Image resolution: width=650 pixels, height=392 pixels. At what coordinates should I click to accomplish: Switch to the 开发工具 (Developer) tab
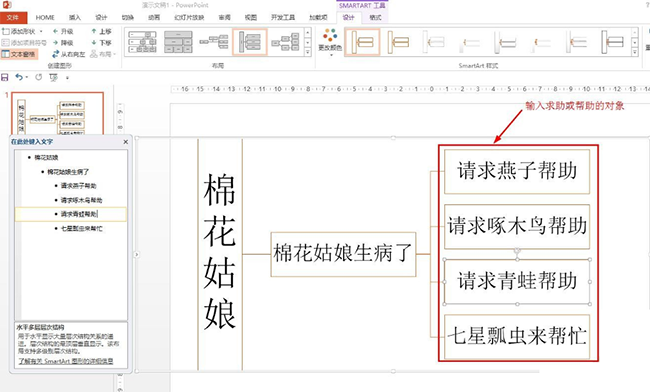(283, 17)
